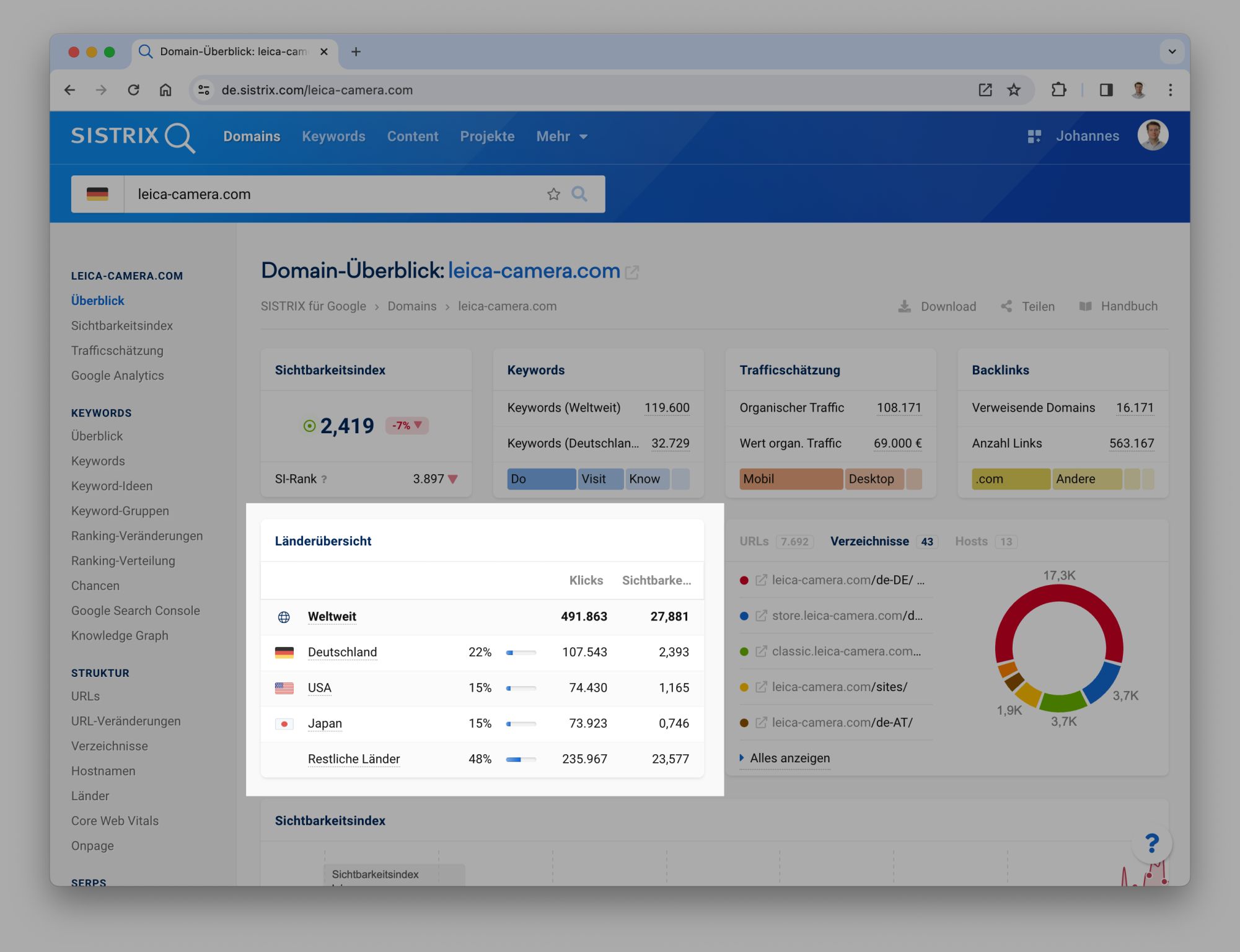Open the German flag country selector
Screen dimensions: 1240x952
point(97,195)
